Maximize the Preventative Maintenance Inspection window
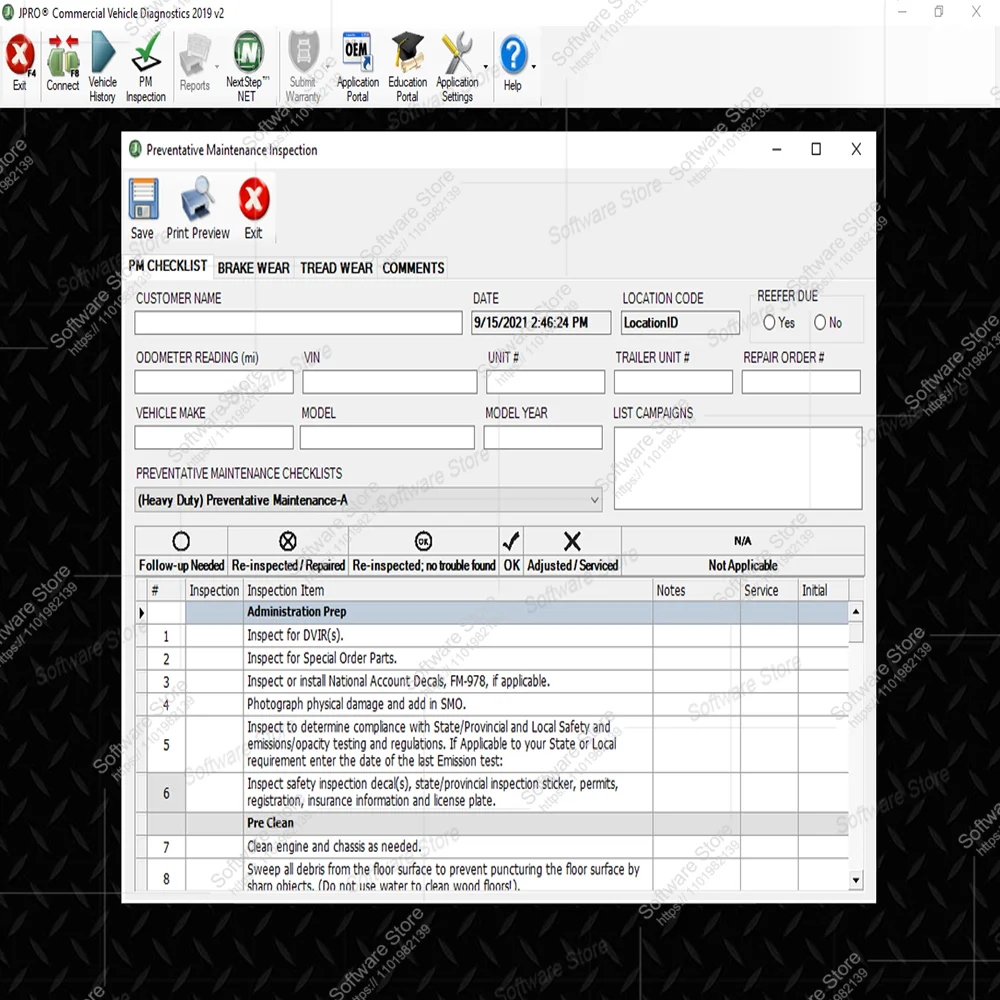The width and height of the screenshot is (1000, 1000). click(x=816, y=149)
